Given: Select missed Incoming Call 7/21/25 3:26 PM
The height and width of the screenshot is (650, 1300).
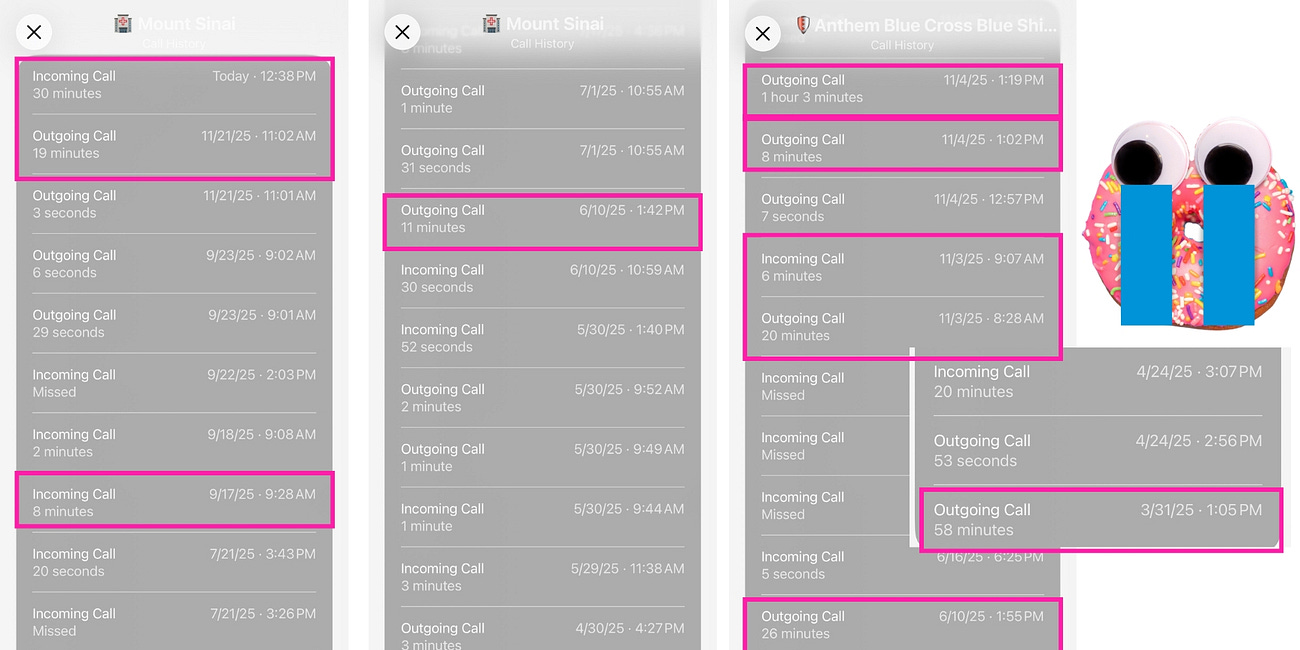Looking at the screenshot, I should click(x=174, y=622).
